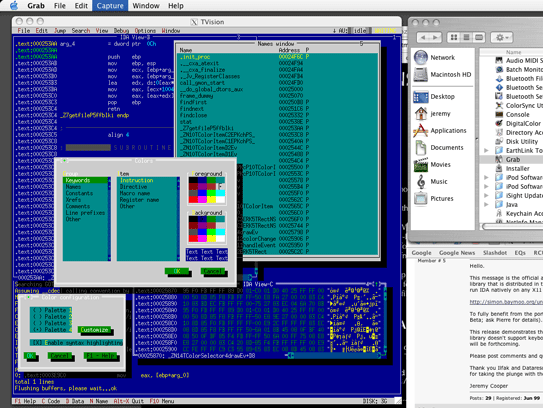Image resolution: width=543 pixels, height=408 pixels.
Task: Select Installer app icon in Finder
Action: (x=499, y=168)
